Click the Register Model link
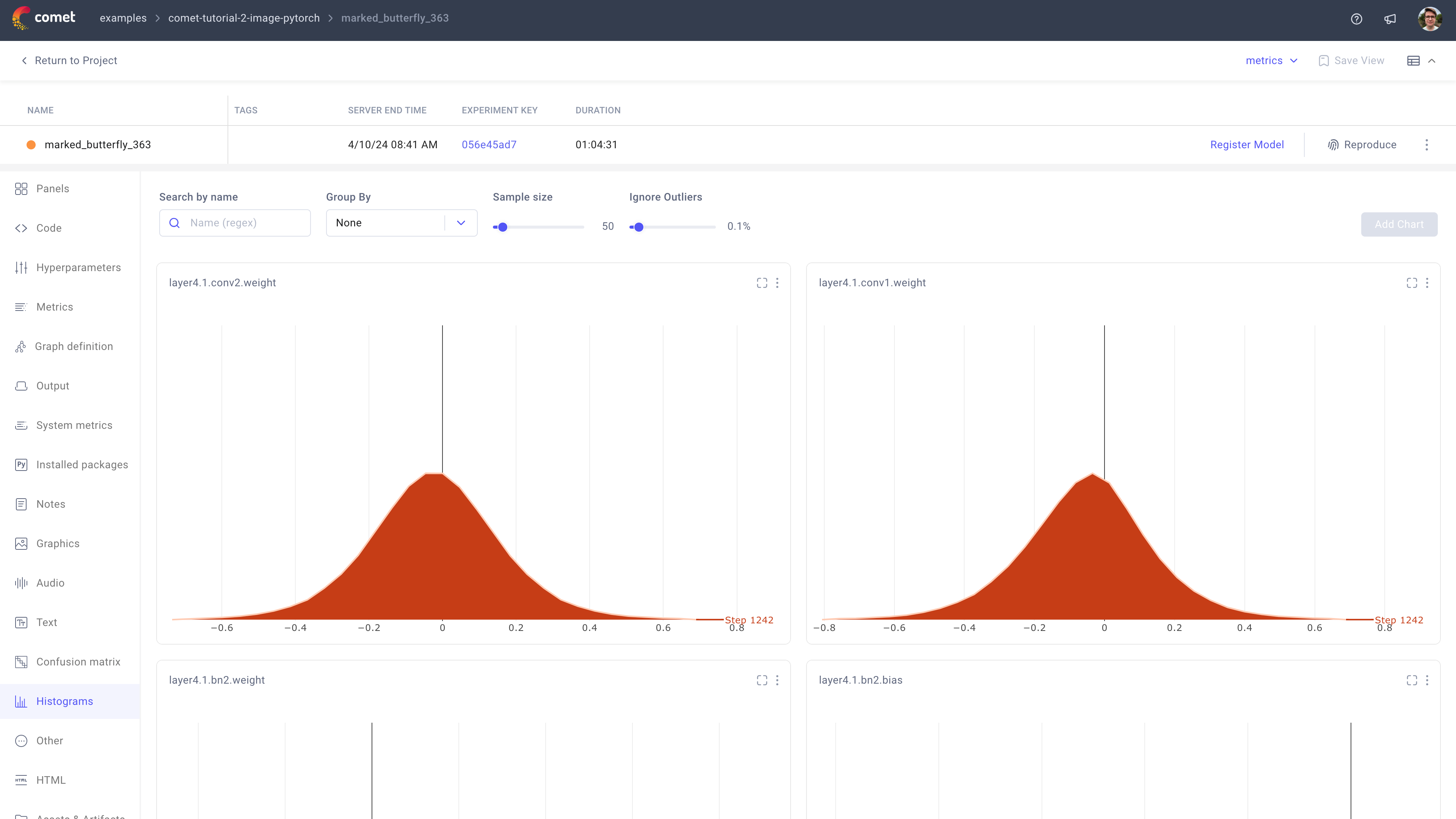This screenshot has width=1456, height=819. (x=1247, y=144)
